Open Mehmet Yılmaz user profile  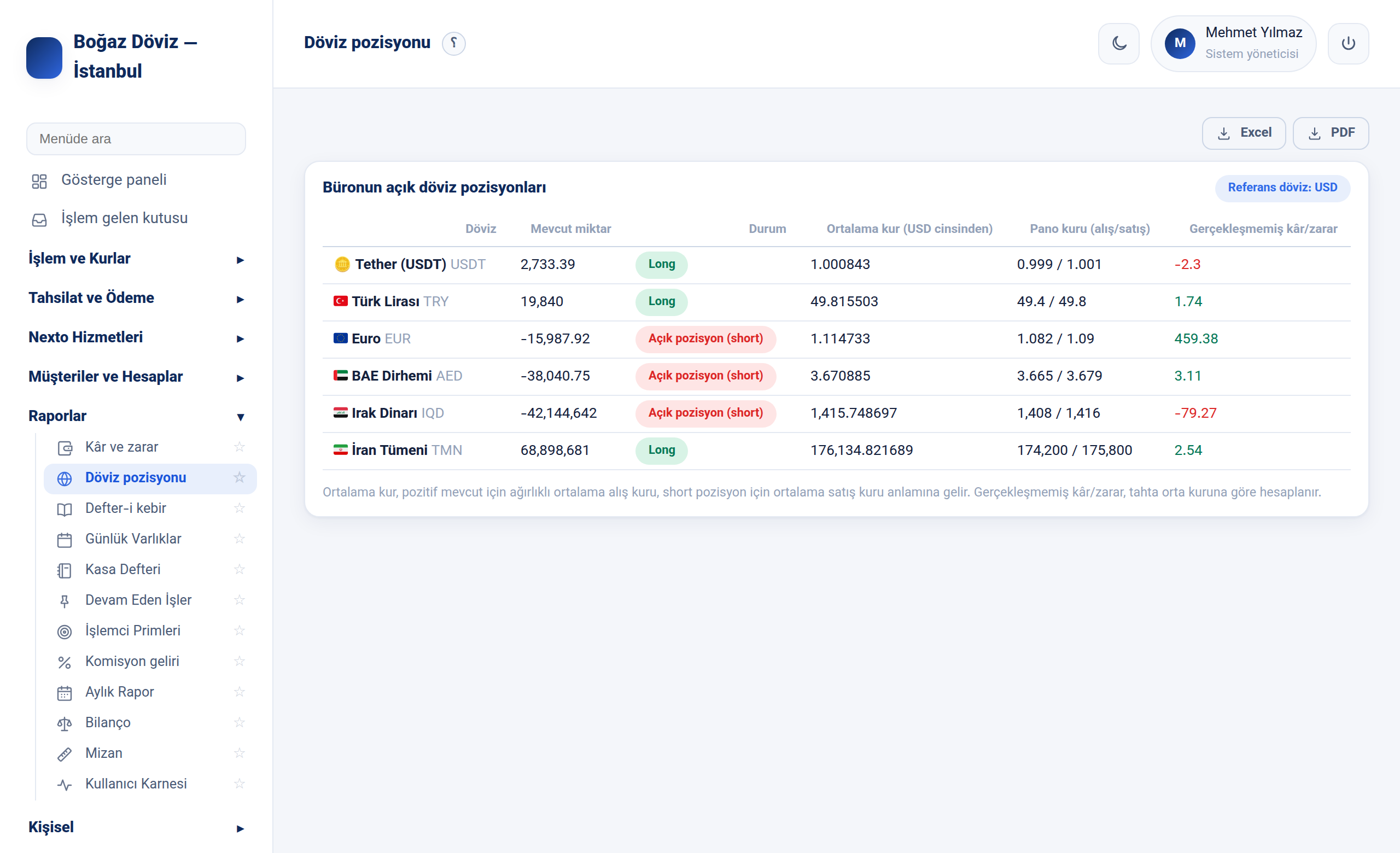tap(1233, 43)
